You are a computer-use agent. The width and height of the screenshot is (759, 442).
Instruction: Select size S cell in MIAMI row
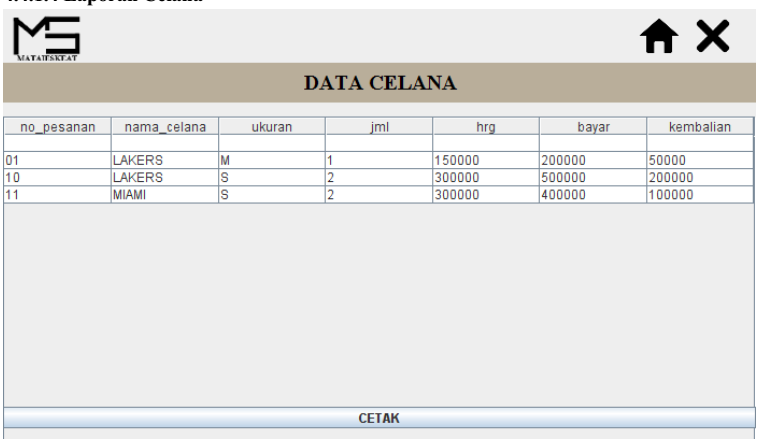point(272,195)
